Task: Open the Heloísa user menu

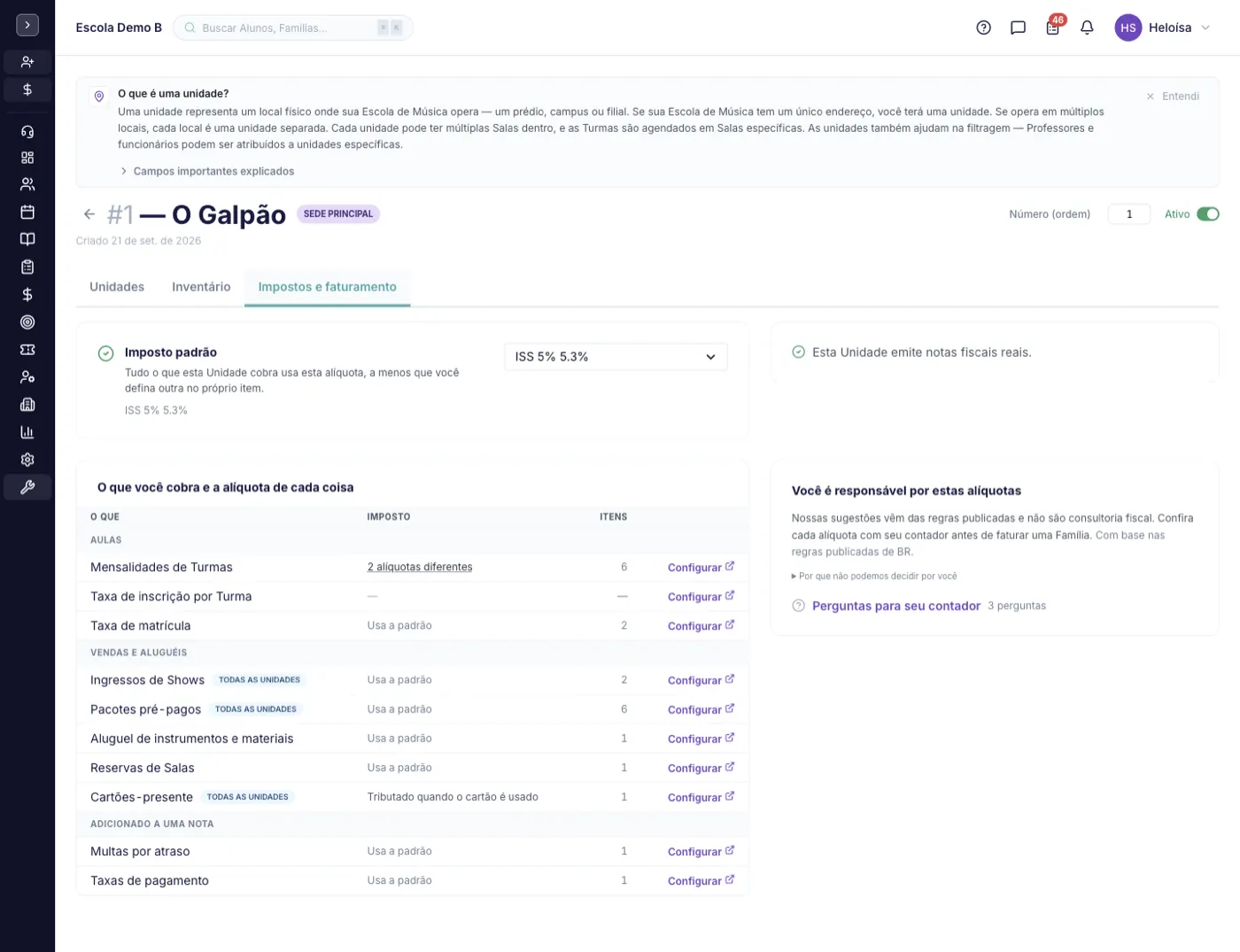Action: (1163, 27)
